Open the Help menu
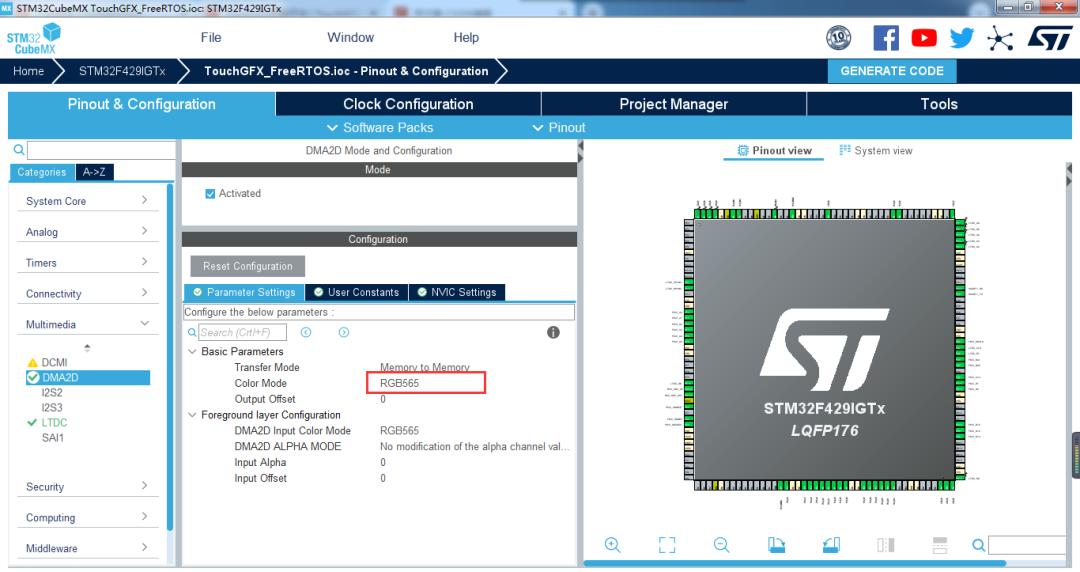 coord(466,37)
